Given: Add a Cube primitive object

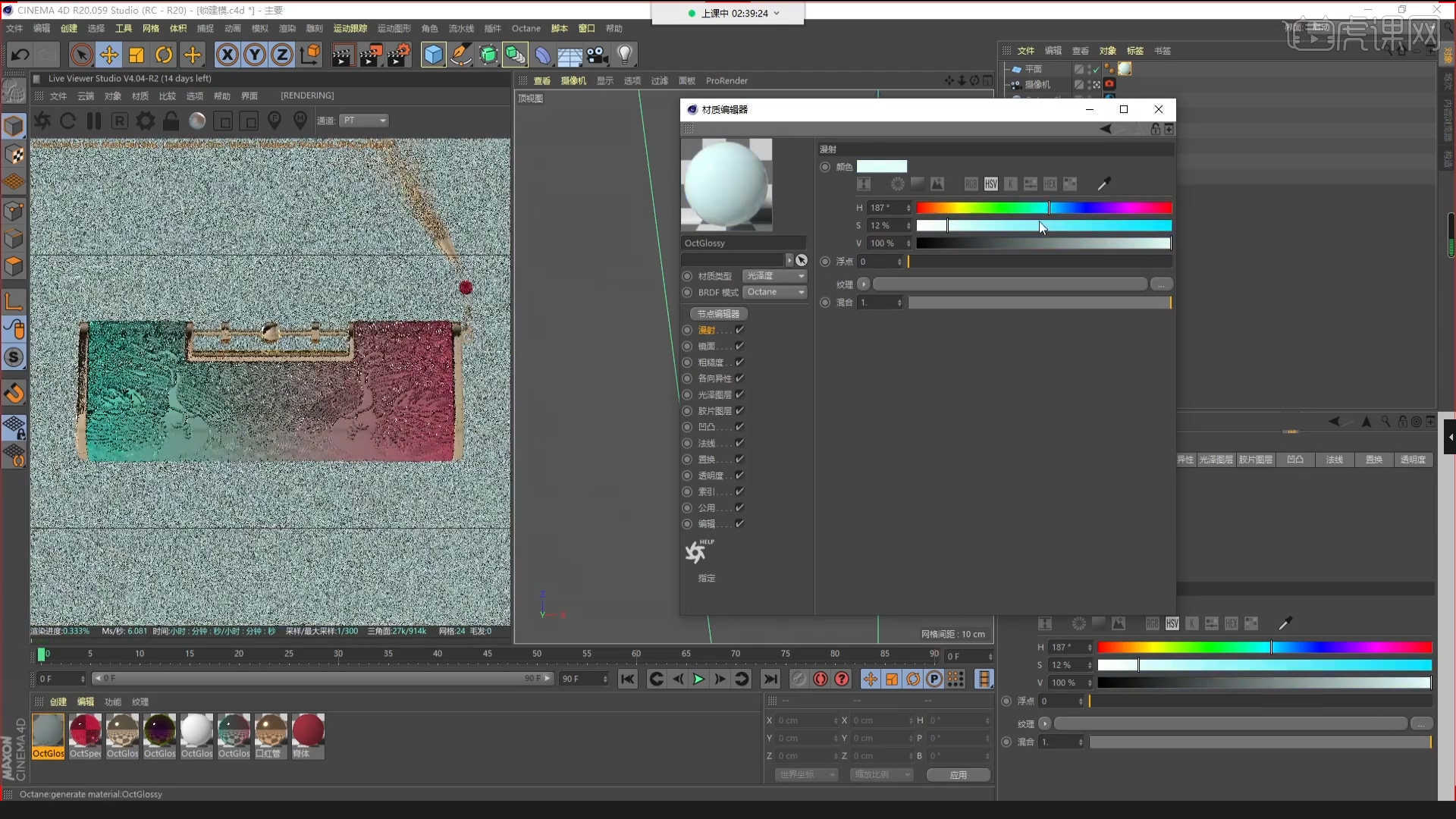Looking at the screenshot, I should [433, 55].
